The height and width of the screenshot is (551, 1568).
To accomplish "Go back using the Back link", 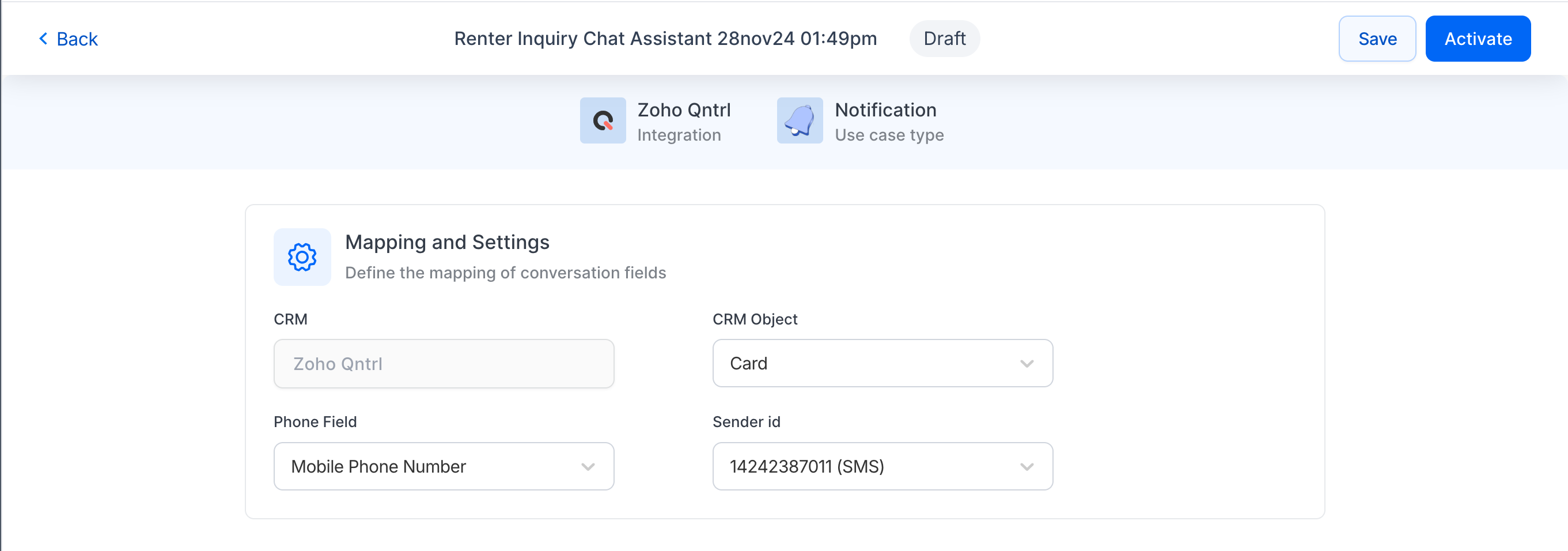I will [68, 39].
